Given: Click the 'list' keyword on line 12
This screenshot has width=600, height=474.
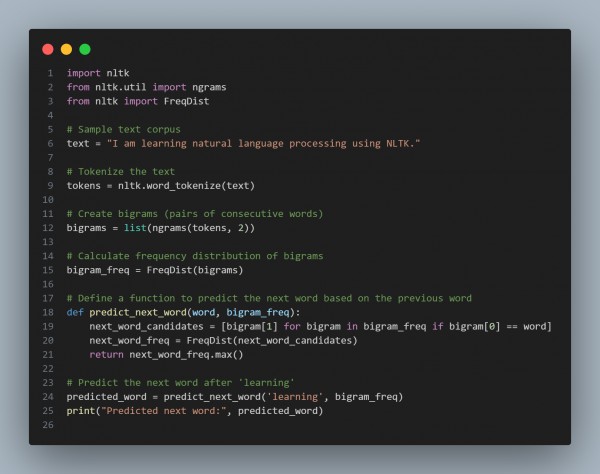Looking at the screenshot, I should 135,228.
